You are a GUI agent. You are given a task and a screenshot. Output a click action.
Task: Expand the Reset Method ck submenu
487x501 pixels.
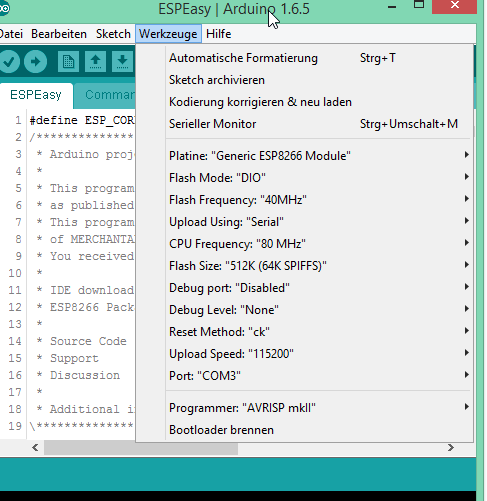(304, 332)
